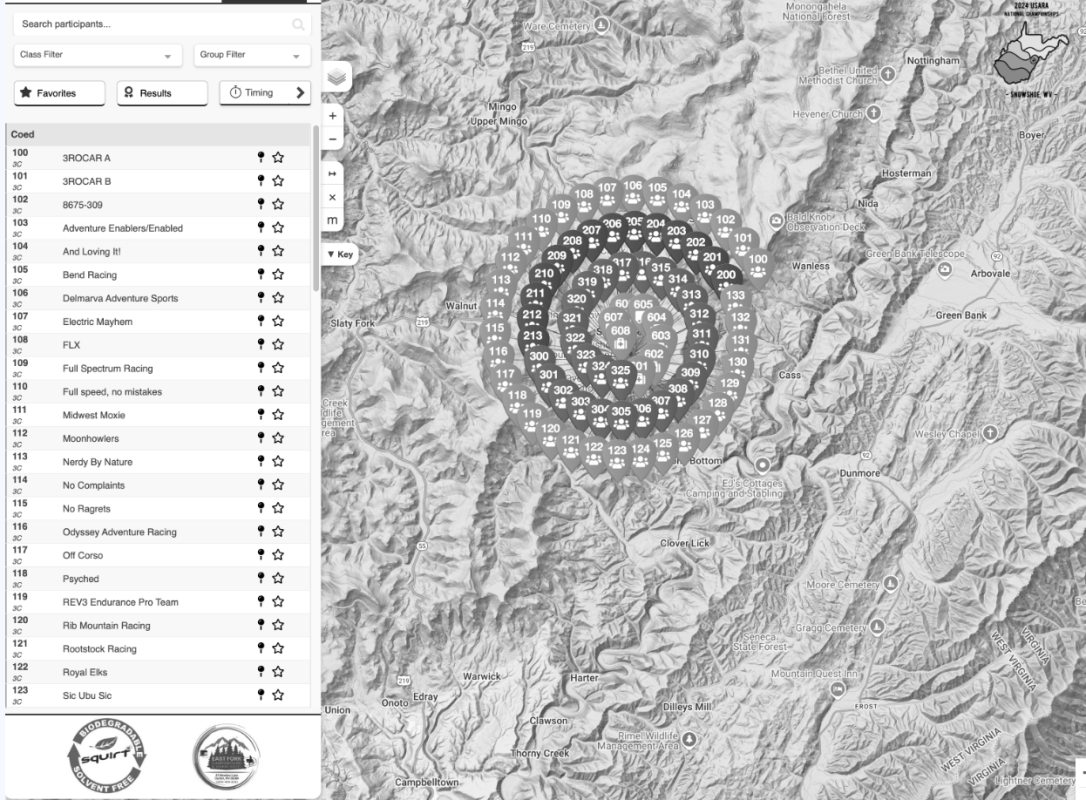Favorite the Electric Mayhem team star
This screenshot has height=800, width=1086.
pyautogui.click(x=278, y=321)
